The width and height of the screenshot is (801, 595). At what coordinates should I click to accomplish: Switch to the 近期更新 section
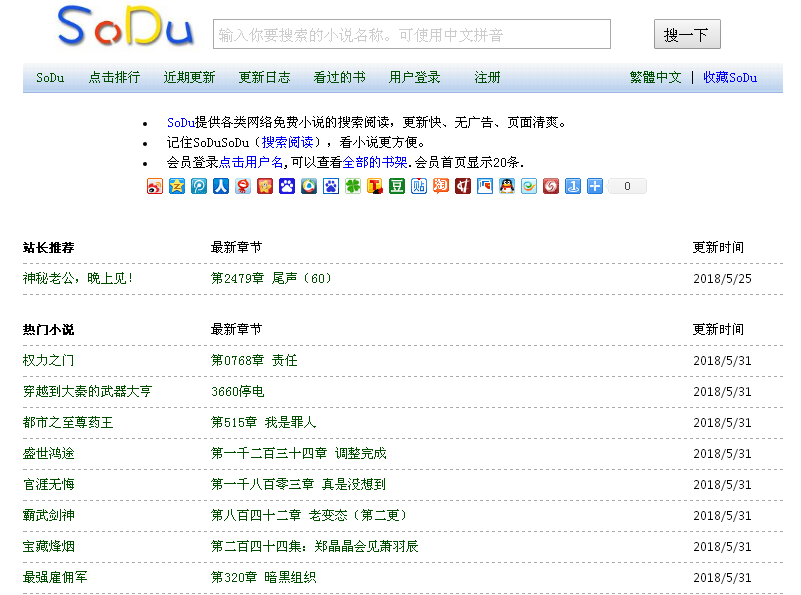pos(189,77)
